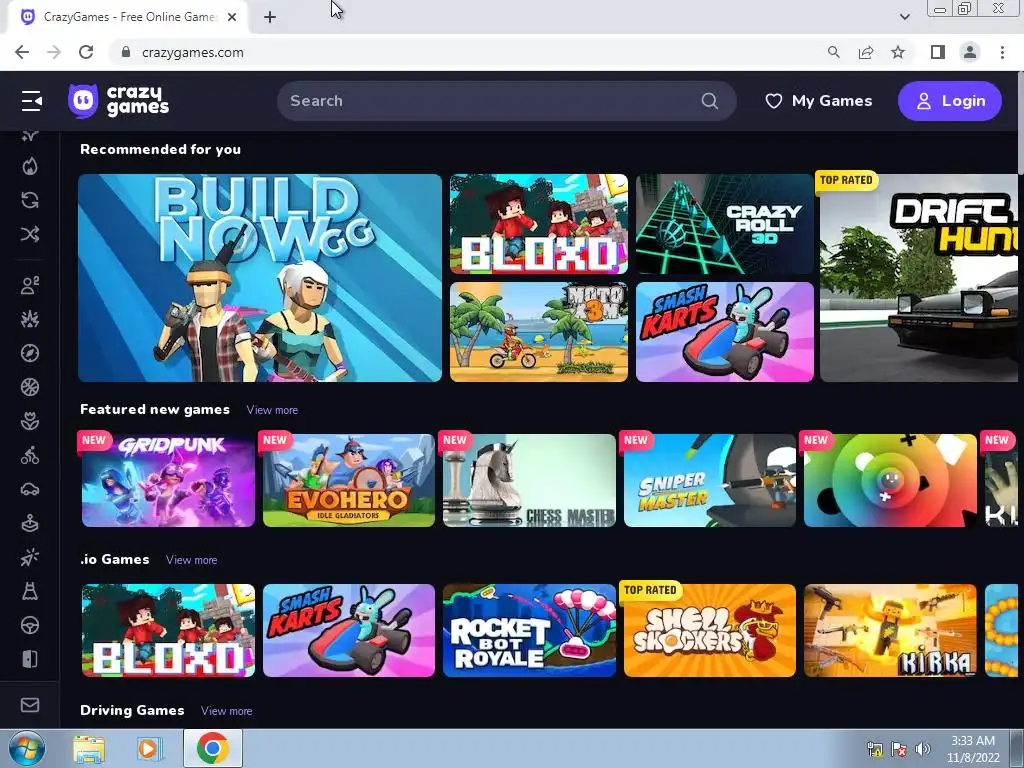Open the Chrome three-dot menu
The image size is (1024, 768).
point(1002,52)
